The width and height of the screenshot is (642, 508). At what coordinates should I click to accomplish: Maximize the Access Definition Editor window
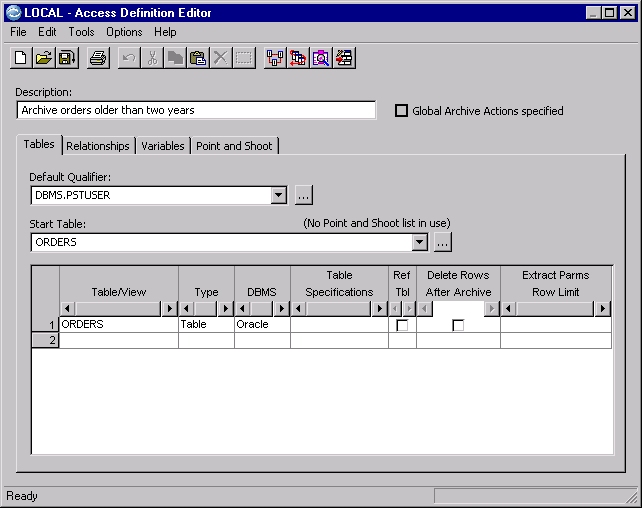click(609, 13)
